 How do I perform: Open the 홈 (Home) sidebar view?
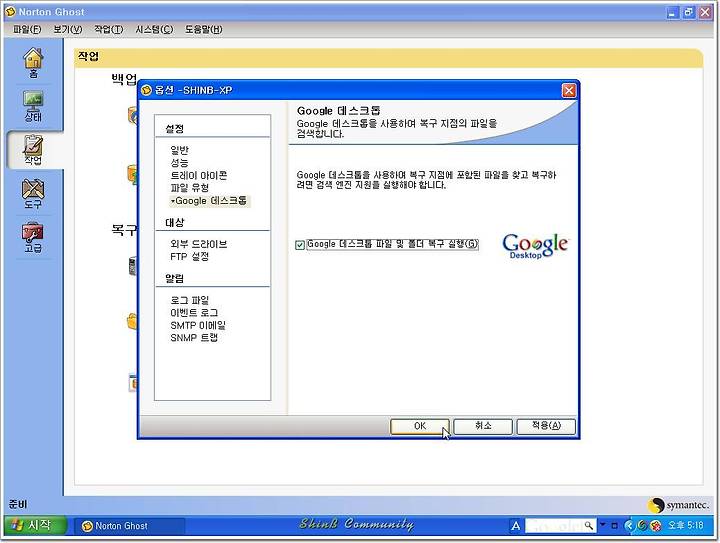point(33,63)
